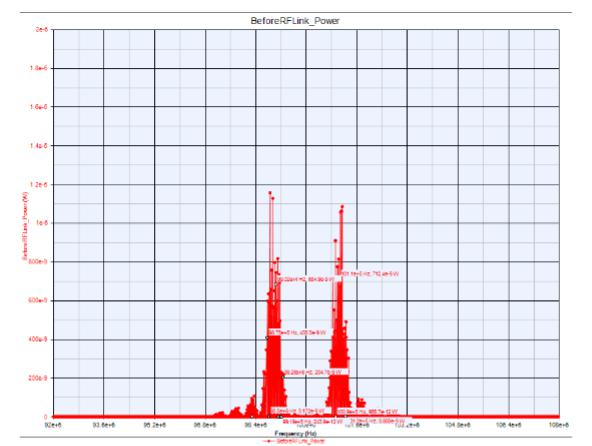Click the 1e-6 y-axis tick label

(41, 223)
